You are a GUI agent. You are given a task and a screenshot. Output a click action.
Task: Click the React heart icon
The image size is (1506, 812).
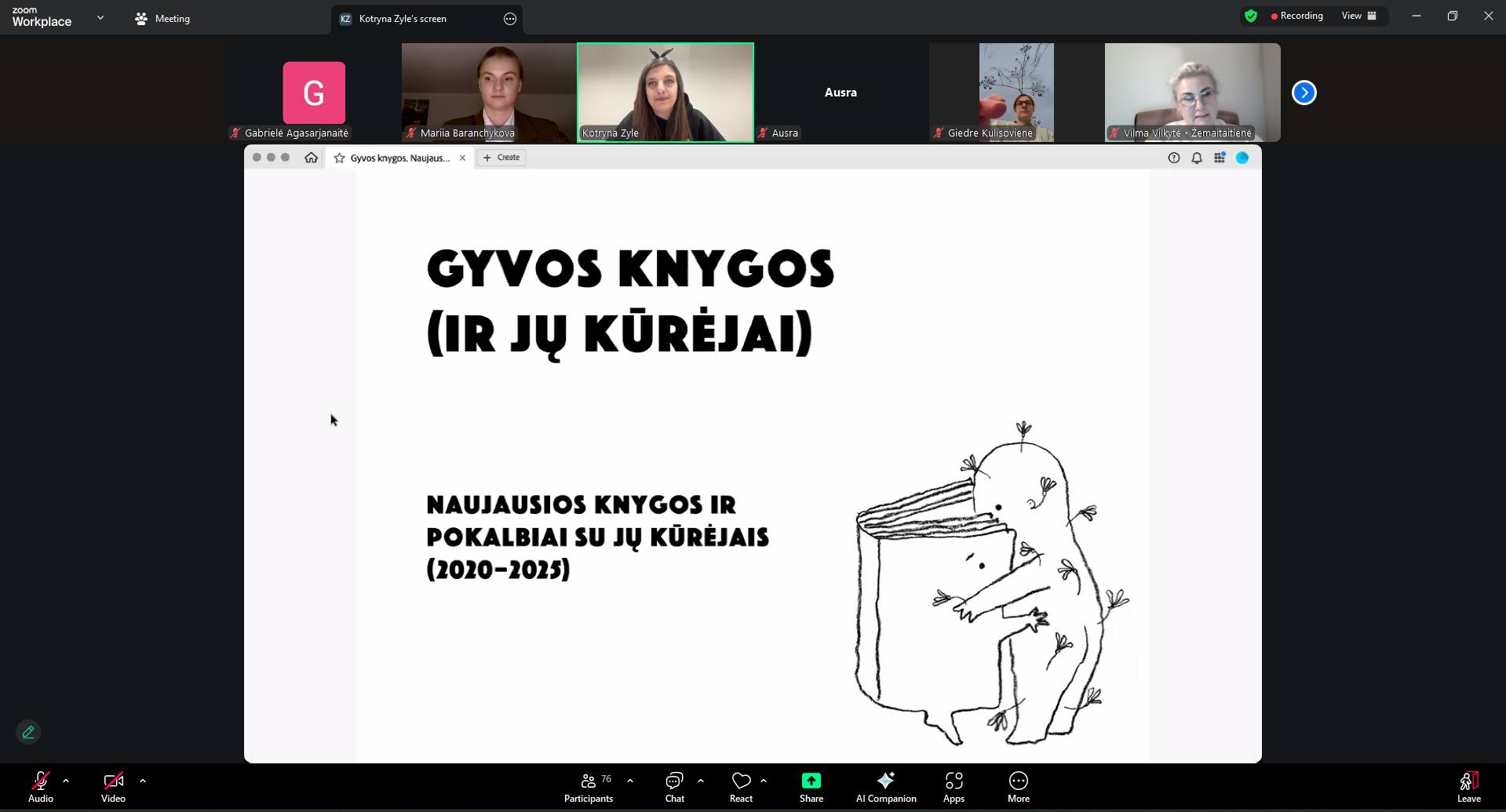[741, 787]
